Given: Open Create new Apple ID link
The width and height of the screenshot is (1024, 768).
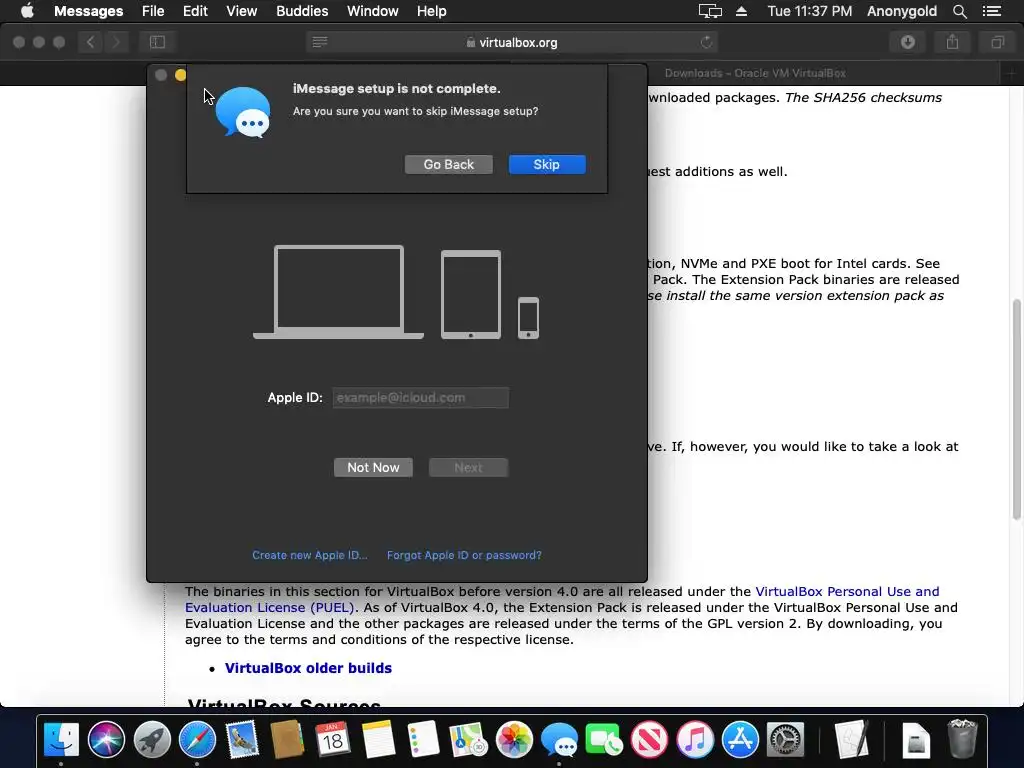Looking at the screenshot, I should click(x=310, y=555).
